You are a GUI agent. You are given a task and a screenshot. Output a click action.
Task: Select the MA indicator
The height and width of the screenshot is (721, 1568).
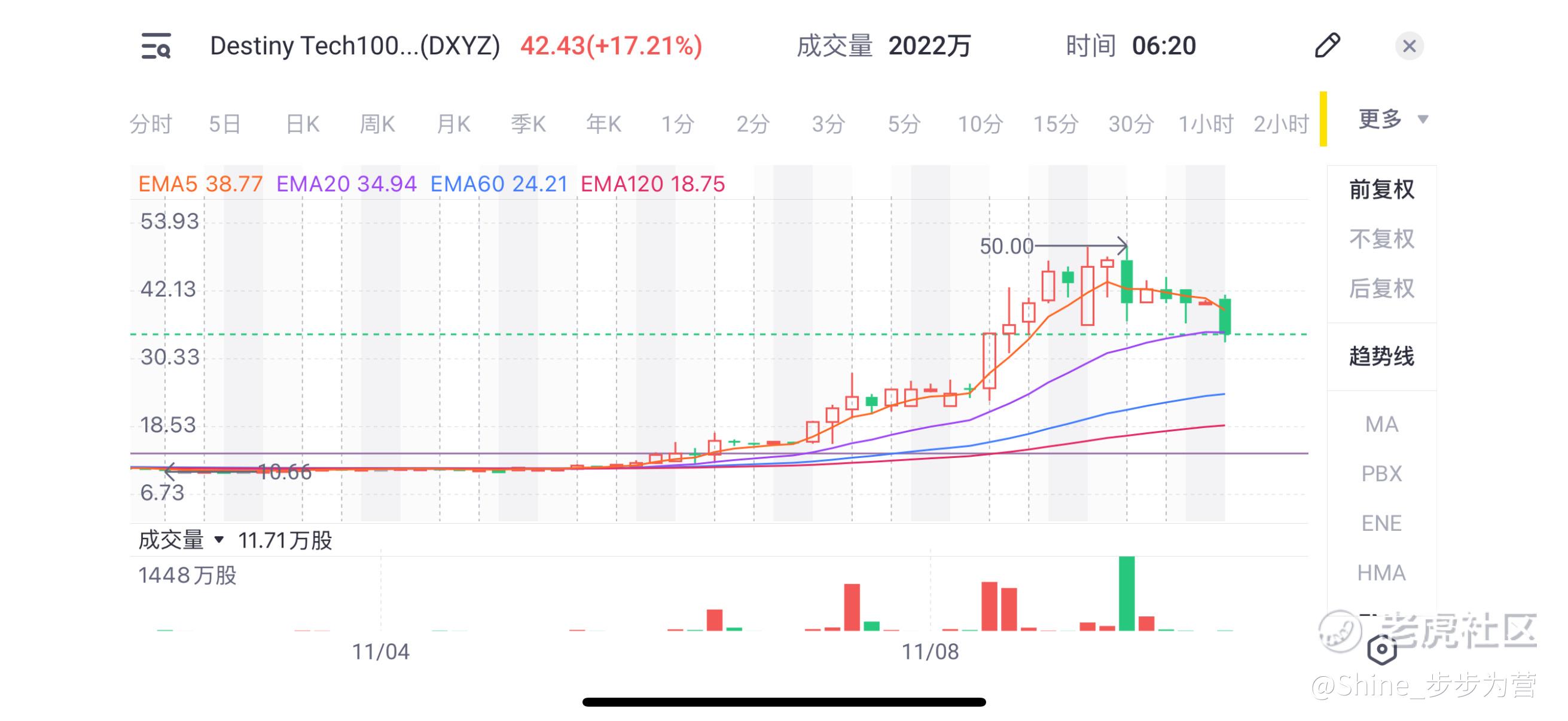[x=1381, y=424]
